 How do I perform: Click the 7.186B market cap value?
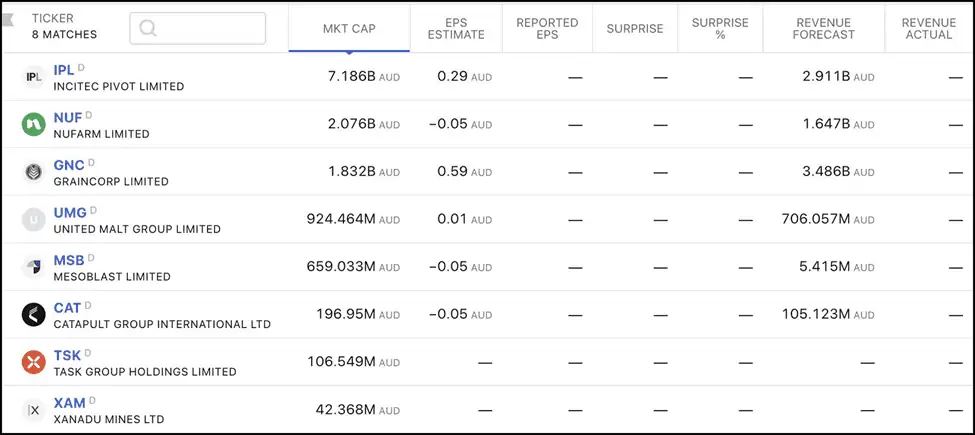click(351, 76)
